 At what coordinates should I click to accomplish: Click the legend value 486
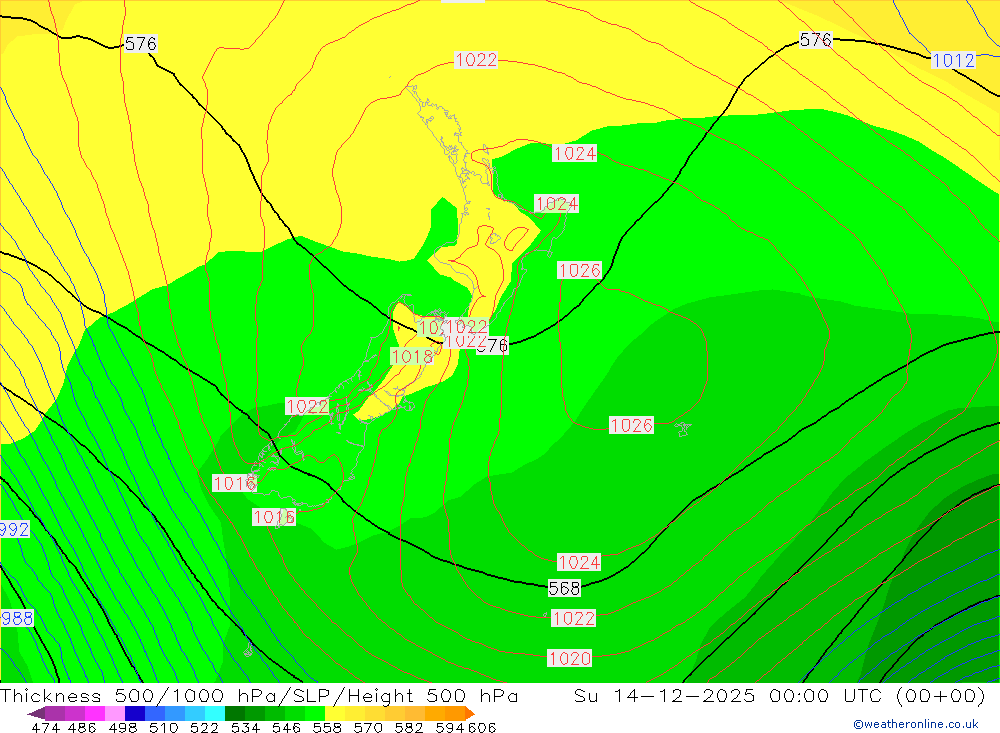82,727
